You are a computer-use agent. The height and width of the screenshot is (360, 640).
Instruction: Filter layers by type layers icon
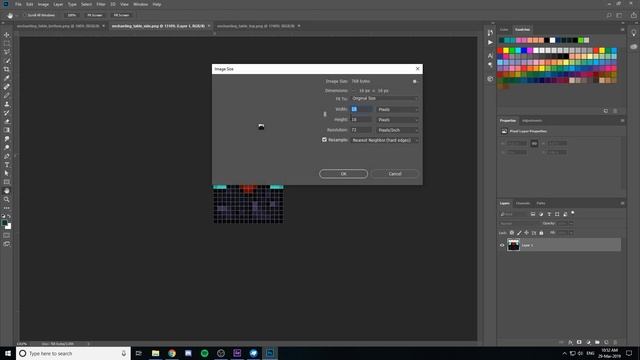(549, 214)
